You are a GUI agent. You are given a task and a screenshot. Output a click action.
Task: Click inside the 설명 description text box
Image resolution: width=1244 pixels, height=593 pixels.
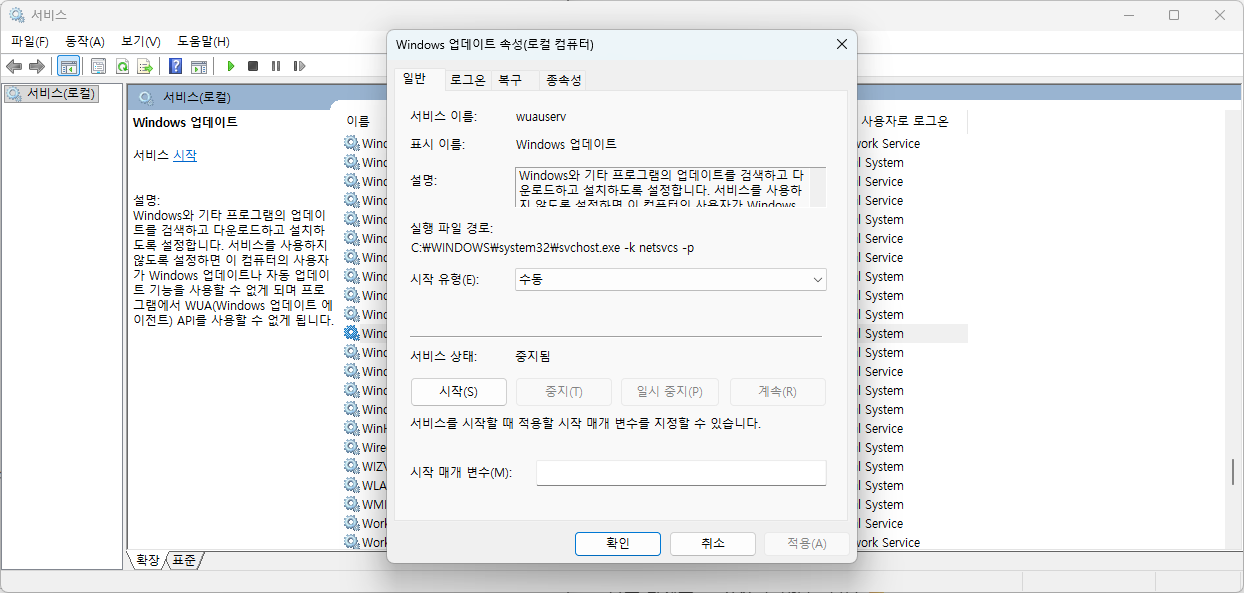point(671,187)
